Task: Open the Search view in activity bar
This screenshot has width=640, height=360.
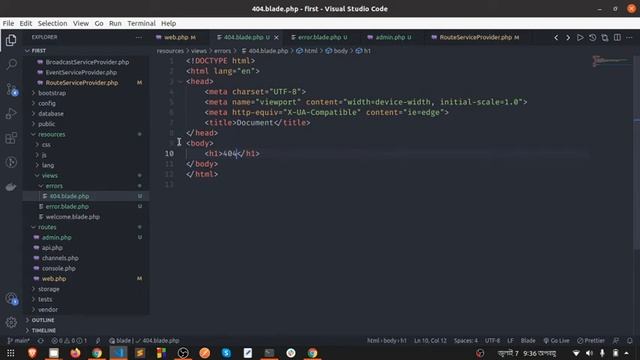Action: [x=11, y=64]
